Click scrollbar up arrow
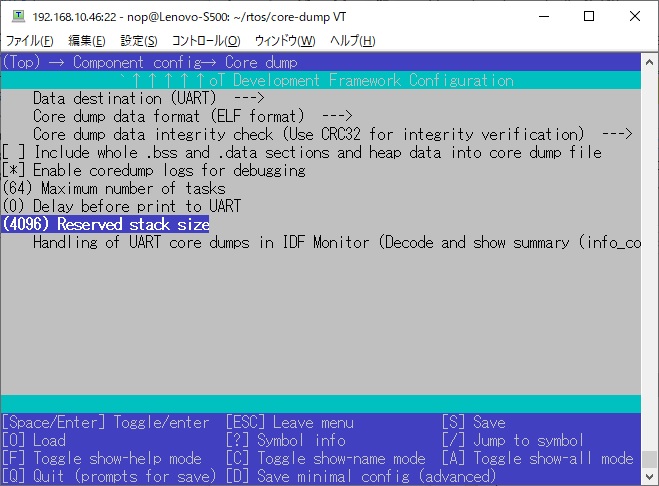 click(x=649, y=62)
